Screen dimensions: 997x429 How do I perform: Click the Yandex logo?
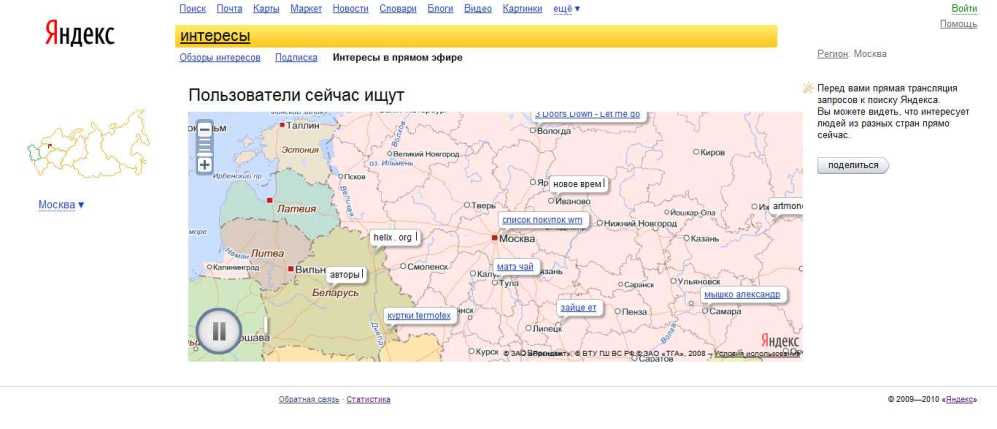pos(79,32)
